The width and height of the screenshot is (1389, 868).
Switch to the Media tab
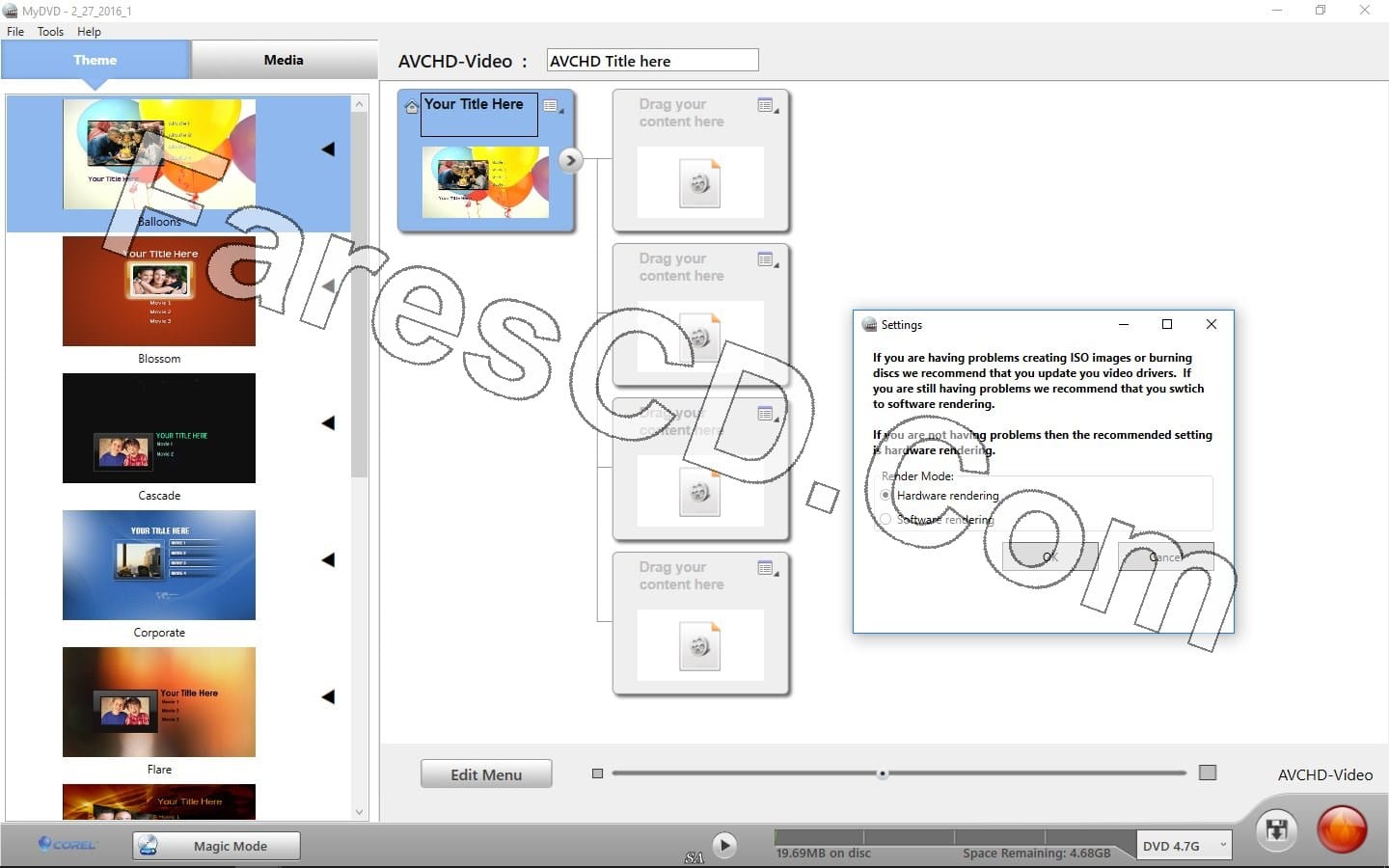tap(284, 60)
